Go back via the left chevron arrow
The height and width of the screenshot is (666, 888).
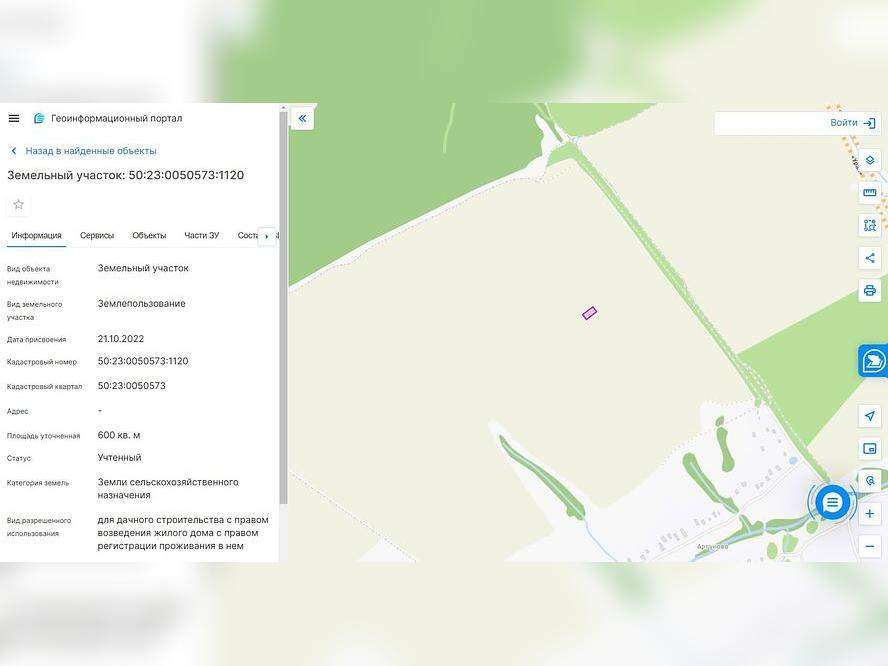pyautogui.click(x=14, y=151)
